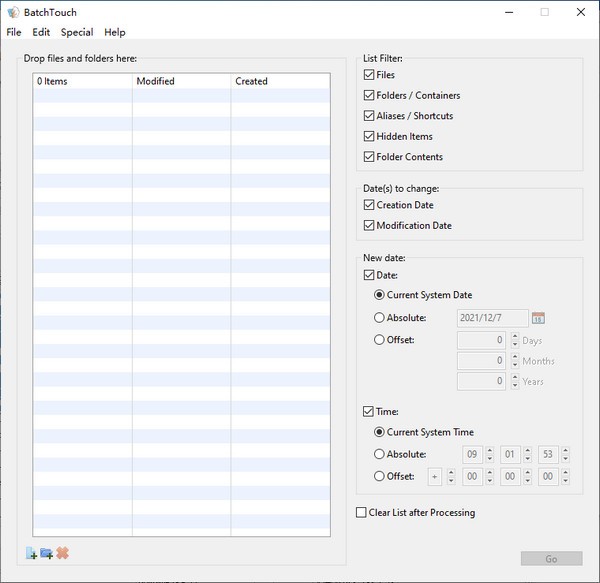Sort by the Modified column header

[181, 81]
